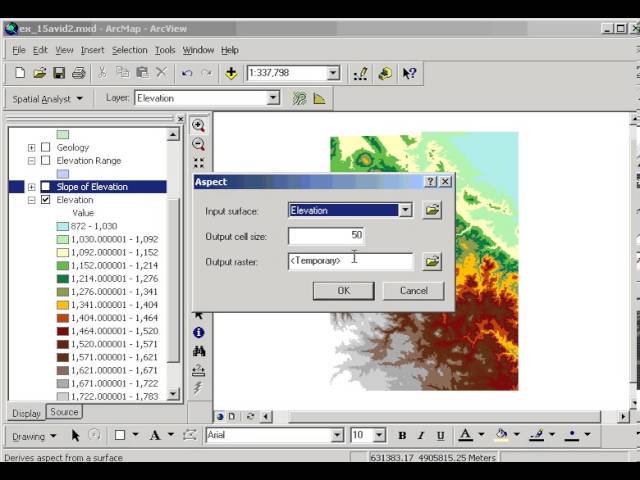Open the Drawing menu dropdown

(34, 436)
